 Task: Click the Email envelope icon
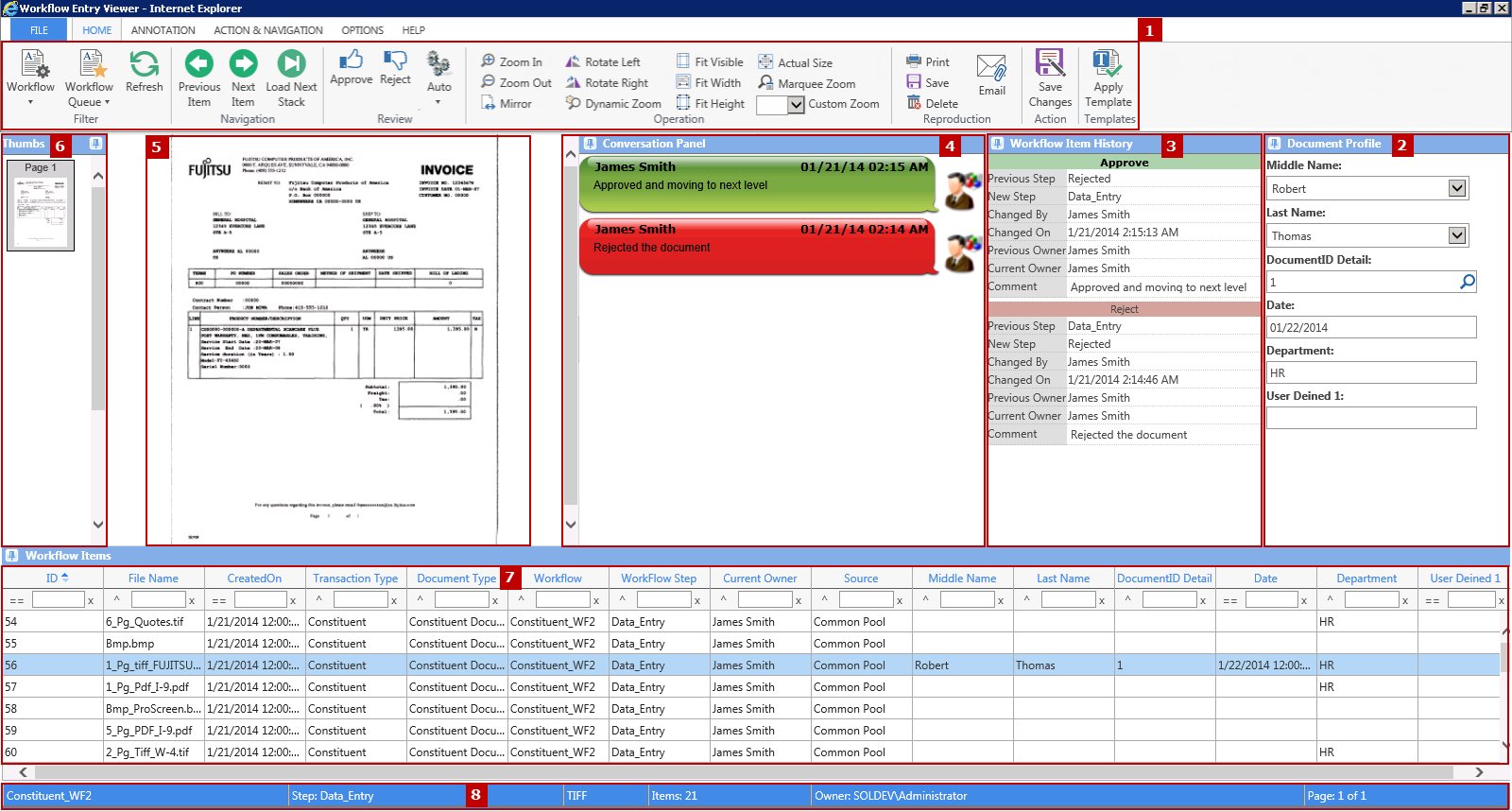[x=991, y=68]
